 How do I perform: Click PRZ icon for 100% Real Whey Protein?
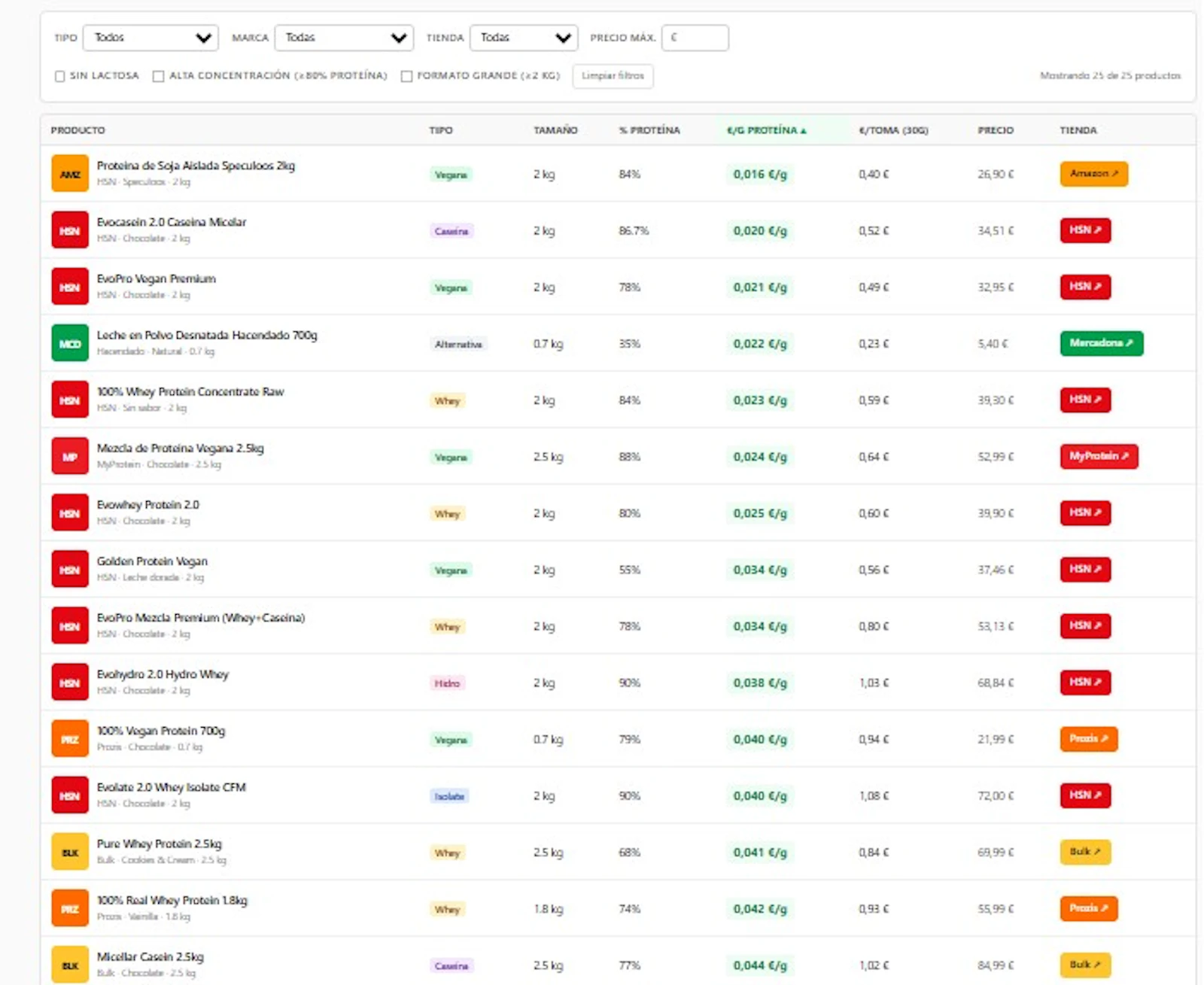(70, 908)
